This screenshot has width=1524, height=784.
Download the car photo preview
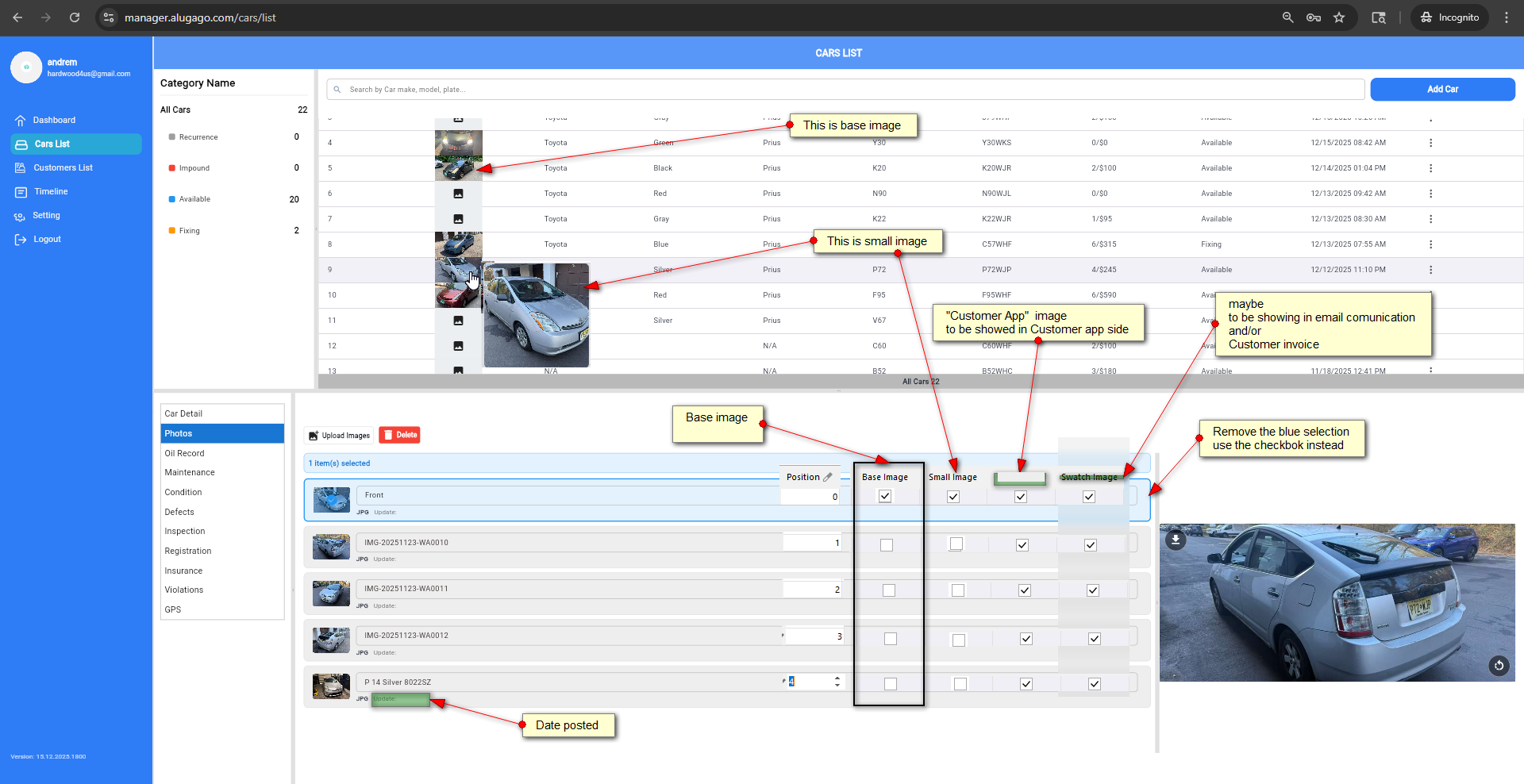1176,540
